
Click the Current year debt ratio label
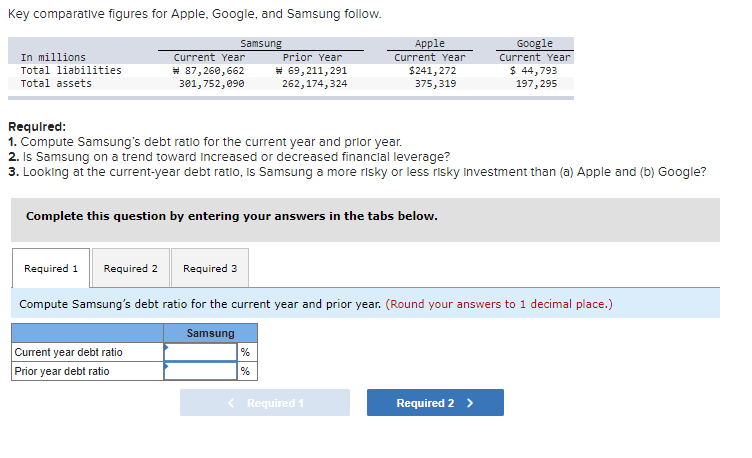pyautogui.click(x=69, y=352)
